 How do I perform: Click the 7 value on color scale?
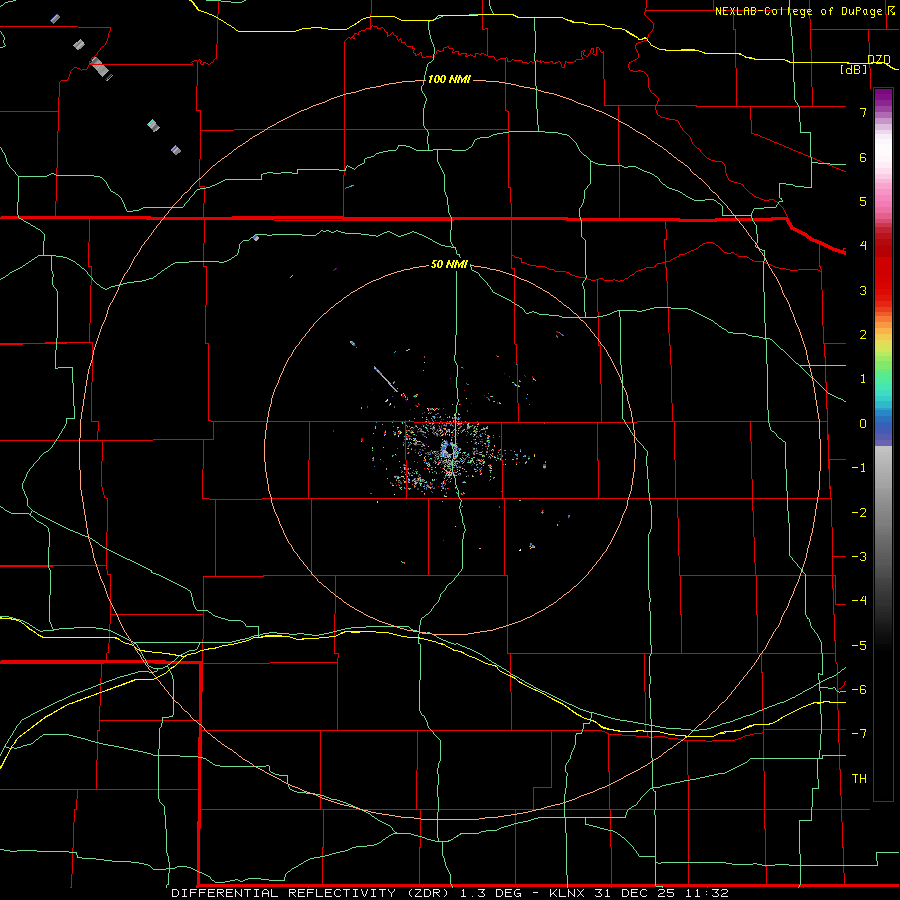863,112
